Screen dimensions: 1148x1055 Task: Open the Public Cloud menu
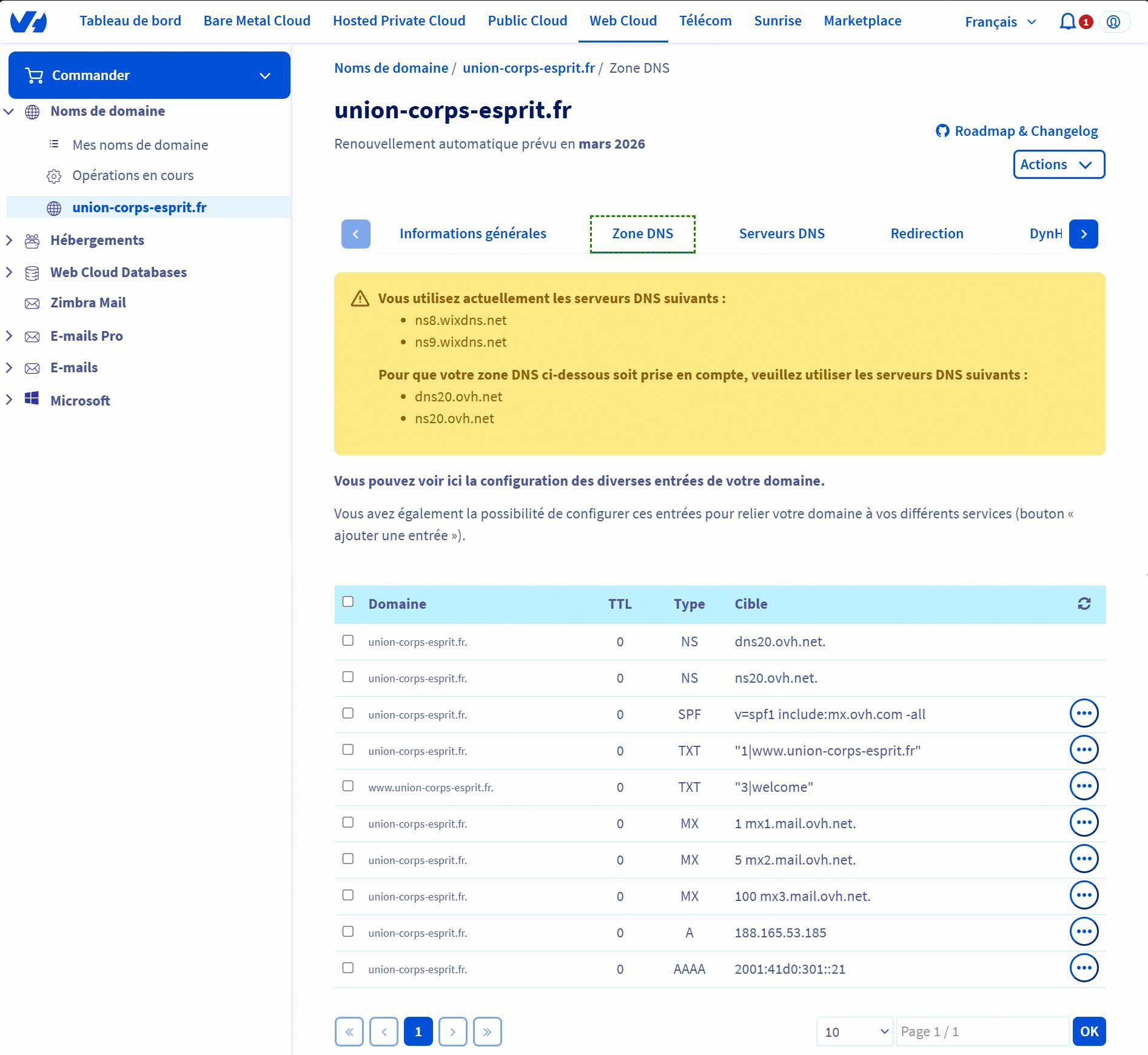(527, 21)
